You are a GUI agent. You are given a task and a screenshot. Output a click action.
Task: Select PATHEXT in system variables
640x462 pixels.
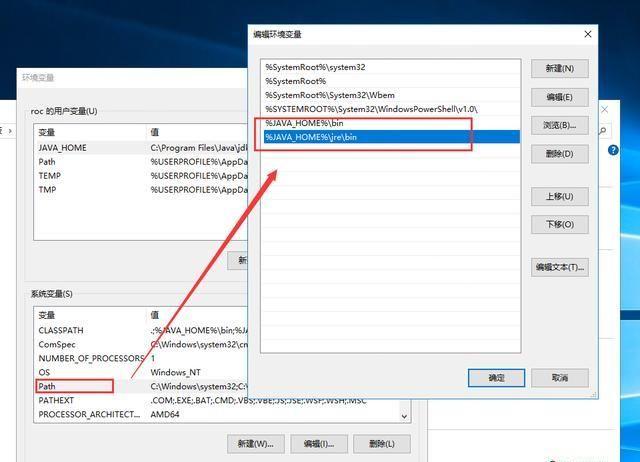coord(216,400)
